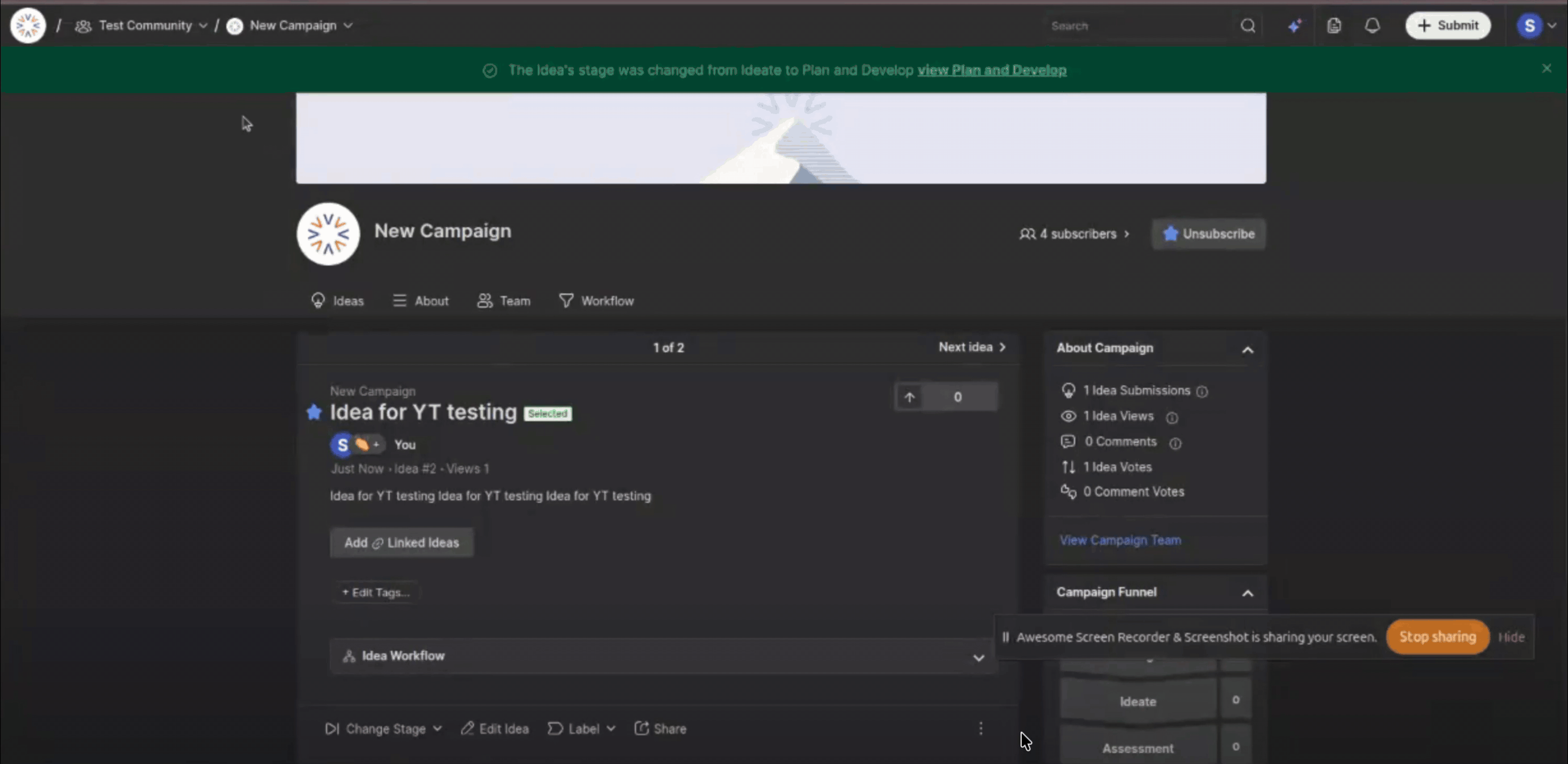Screen dimensions: 1568x764
Task: Click the vote count 0 box
Action: pos(958,397)
